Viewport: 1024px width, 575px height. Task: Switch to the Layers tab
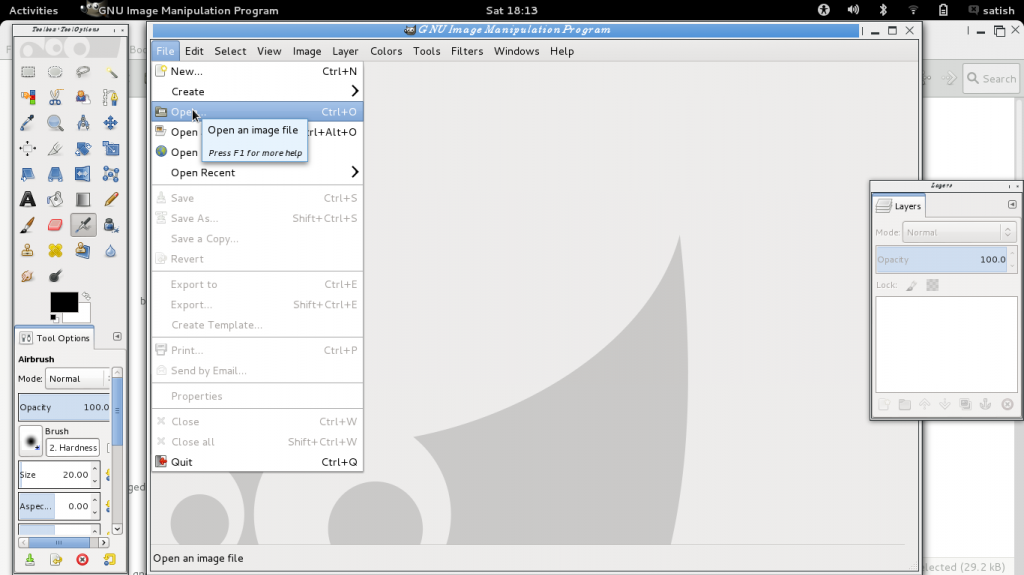899,206
